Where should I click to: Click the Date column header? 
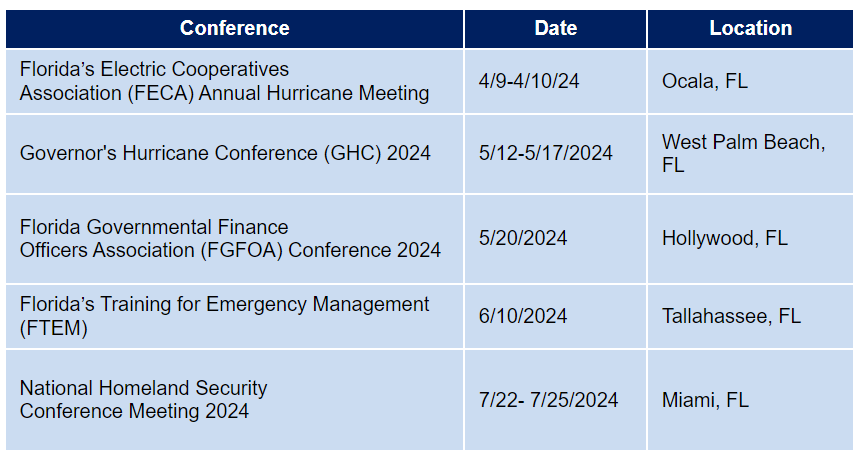tap(555, 28)
